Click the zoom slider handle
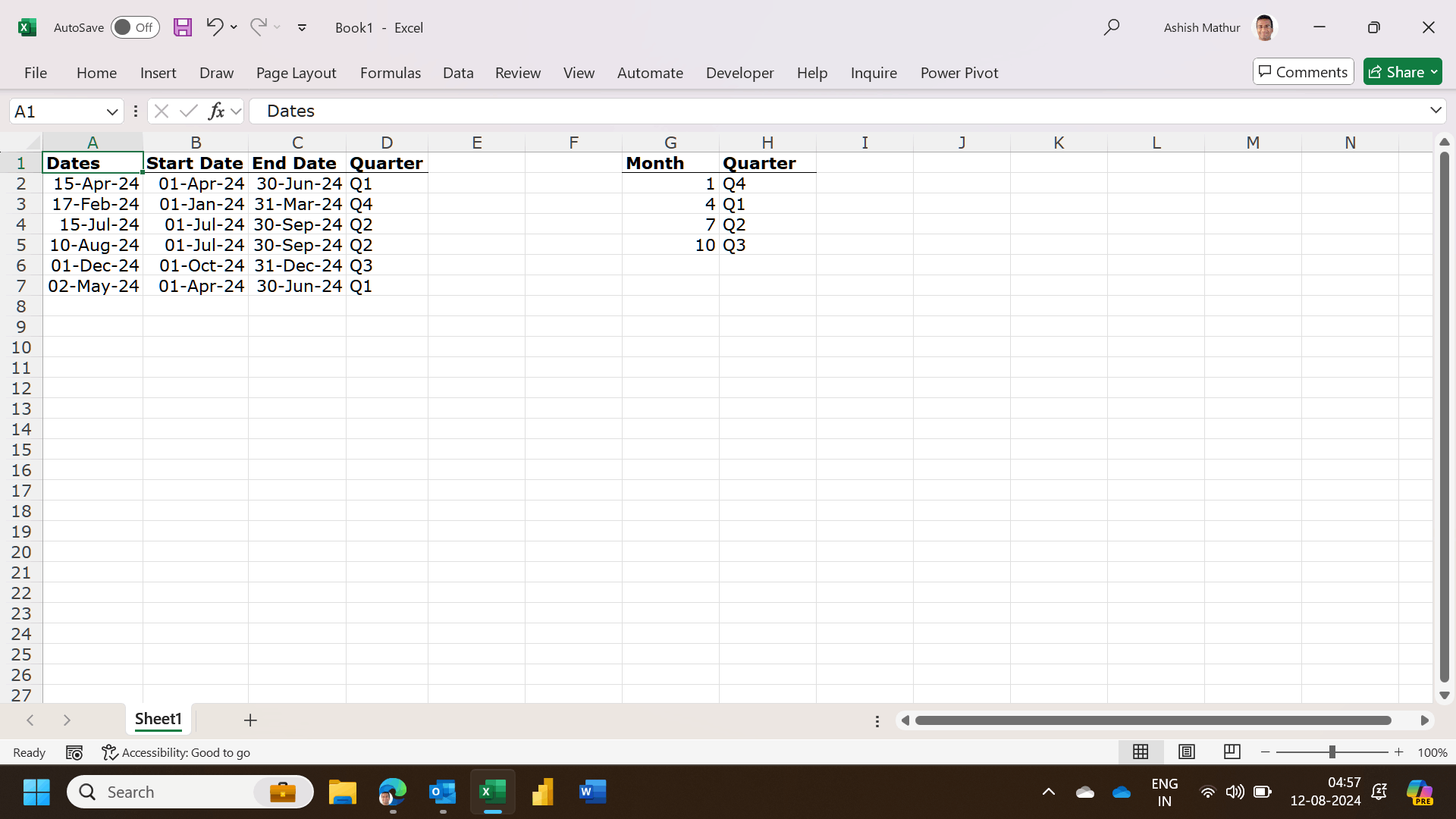This screenshot has height=819, width=1456. pos(1332,752)
